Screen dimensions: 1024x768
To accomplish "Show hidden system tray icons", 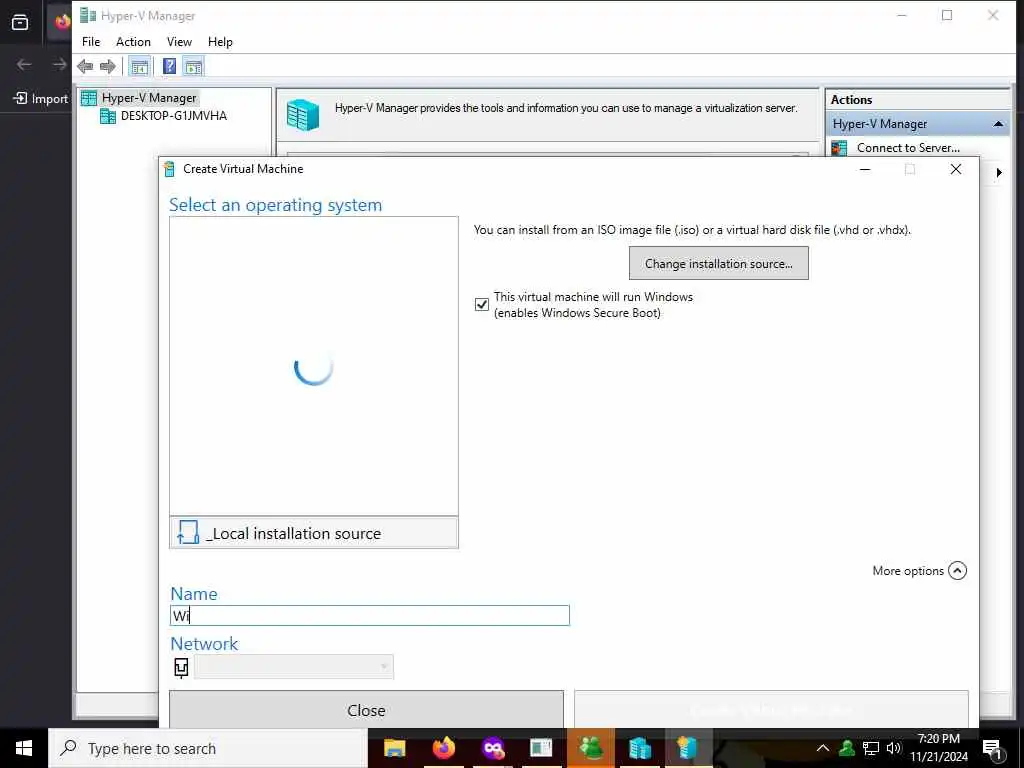I will (x=823, y=748).
